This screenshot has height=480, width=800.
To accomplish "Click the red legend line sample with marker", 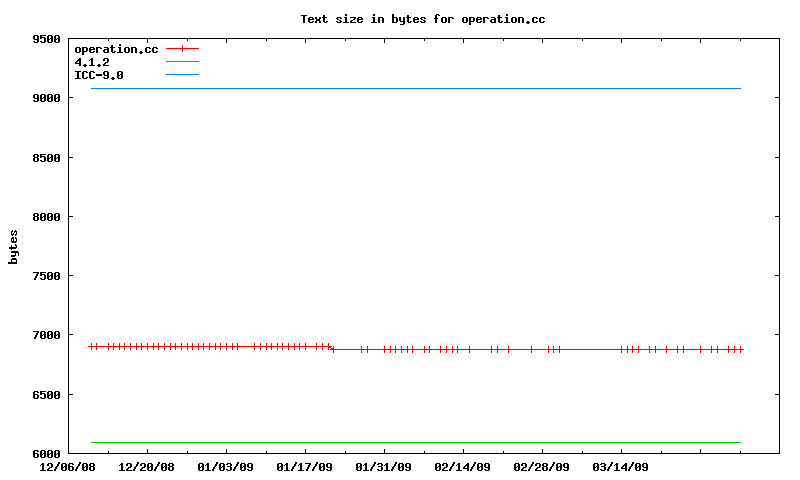I will click(x=182, y=49).
